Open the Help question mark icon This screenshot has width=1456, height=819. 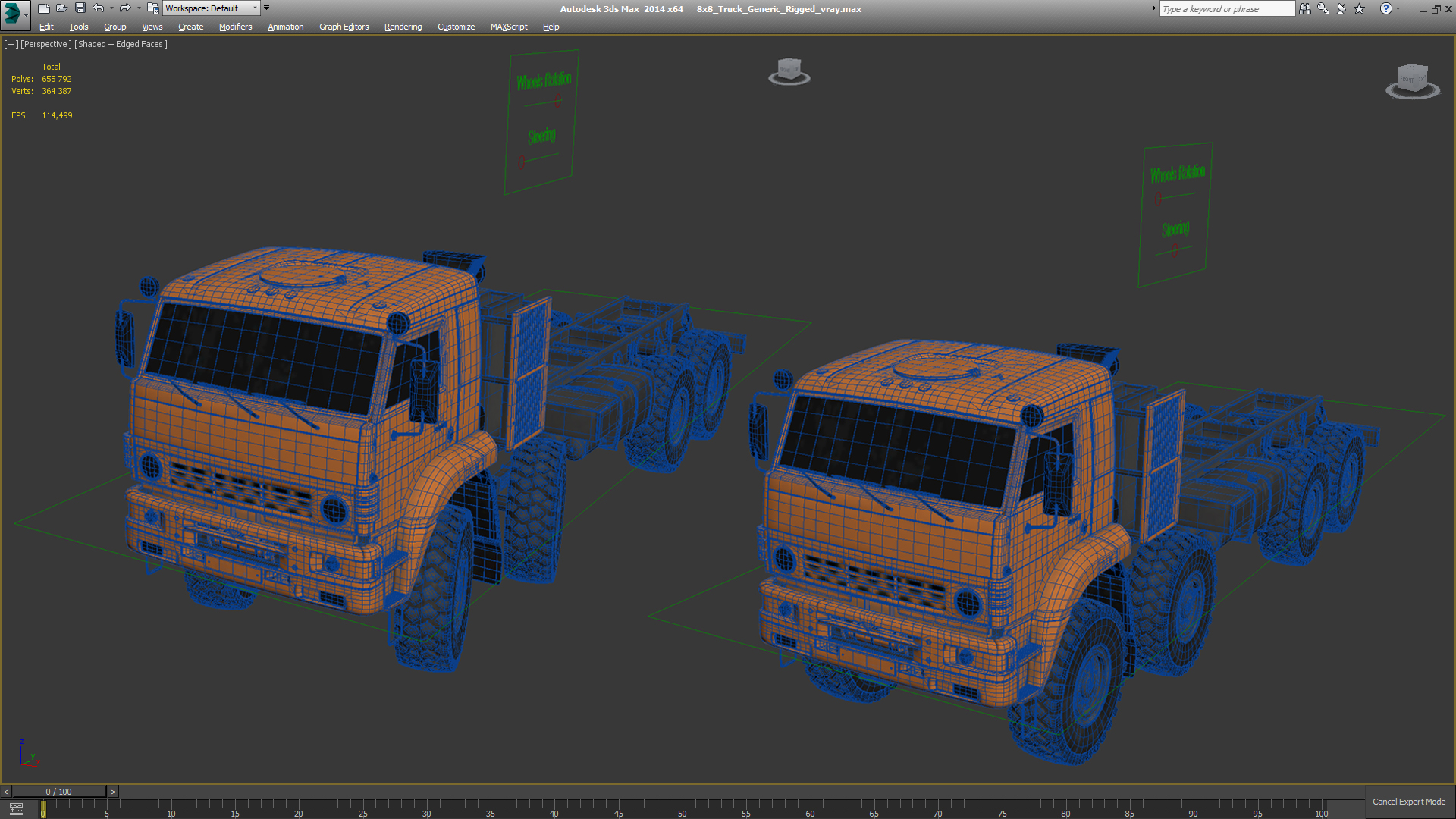point(1385,8)
